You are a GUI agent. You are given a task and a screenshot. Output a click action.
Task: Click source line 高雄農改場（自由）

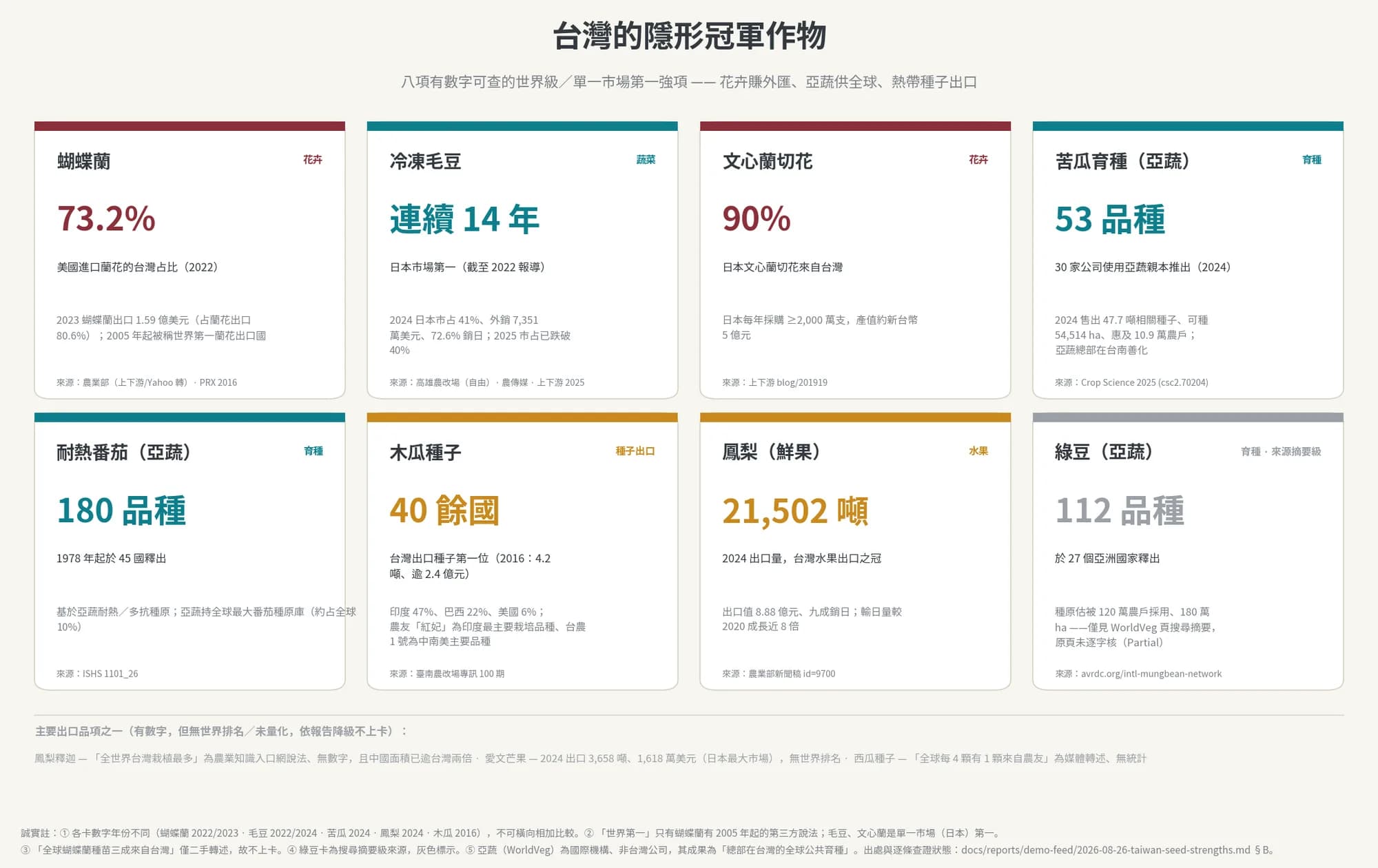487,382
